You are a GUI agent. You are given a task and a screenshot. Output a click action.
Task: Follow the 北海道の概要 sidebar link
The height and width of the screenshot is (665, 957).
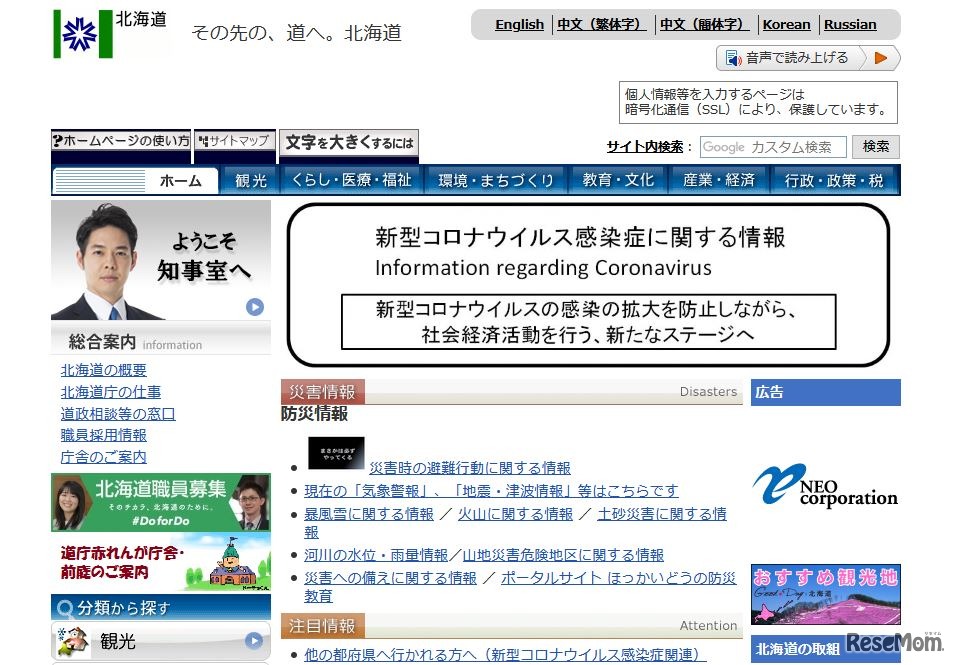(102, 369)
